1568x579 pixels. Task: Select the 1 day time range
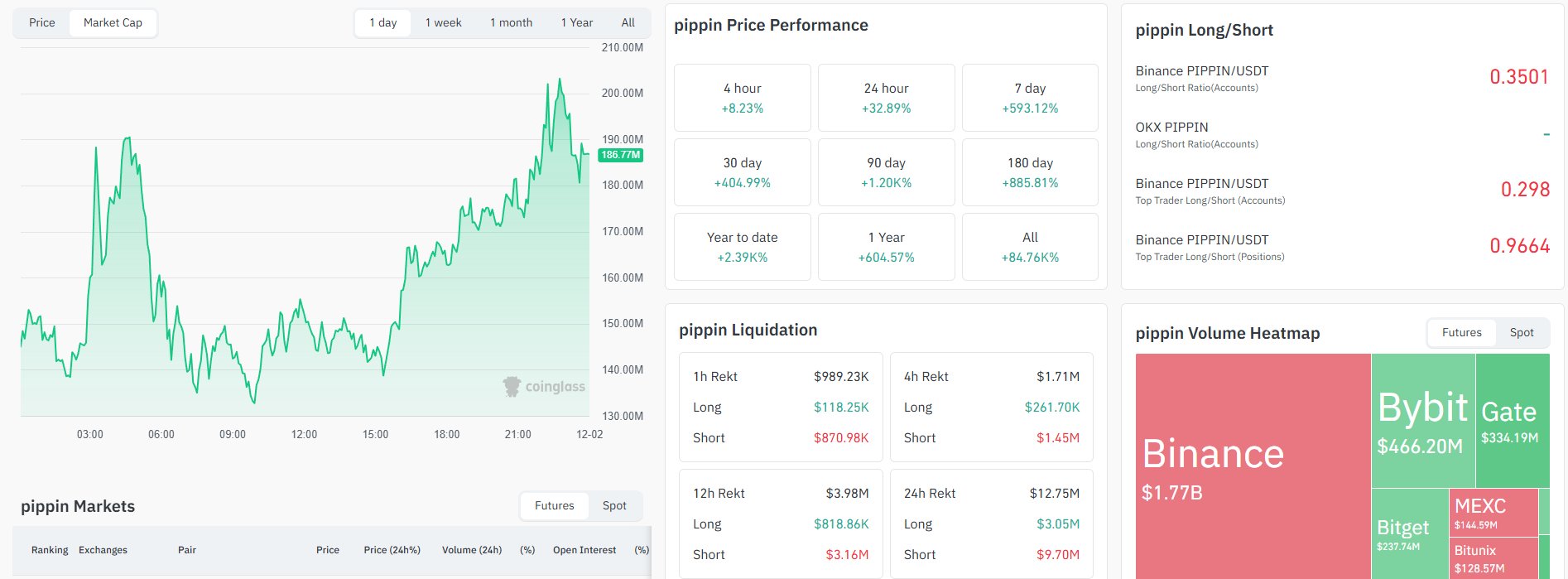[383, 23]
